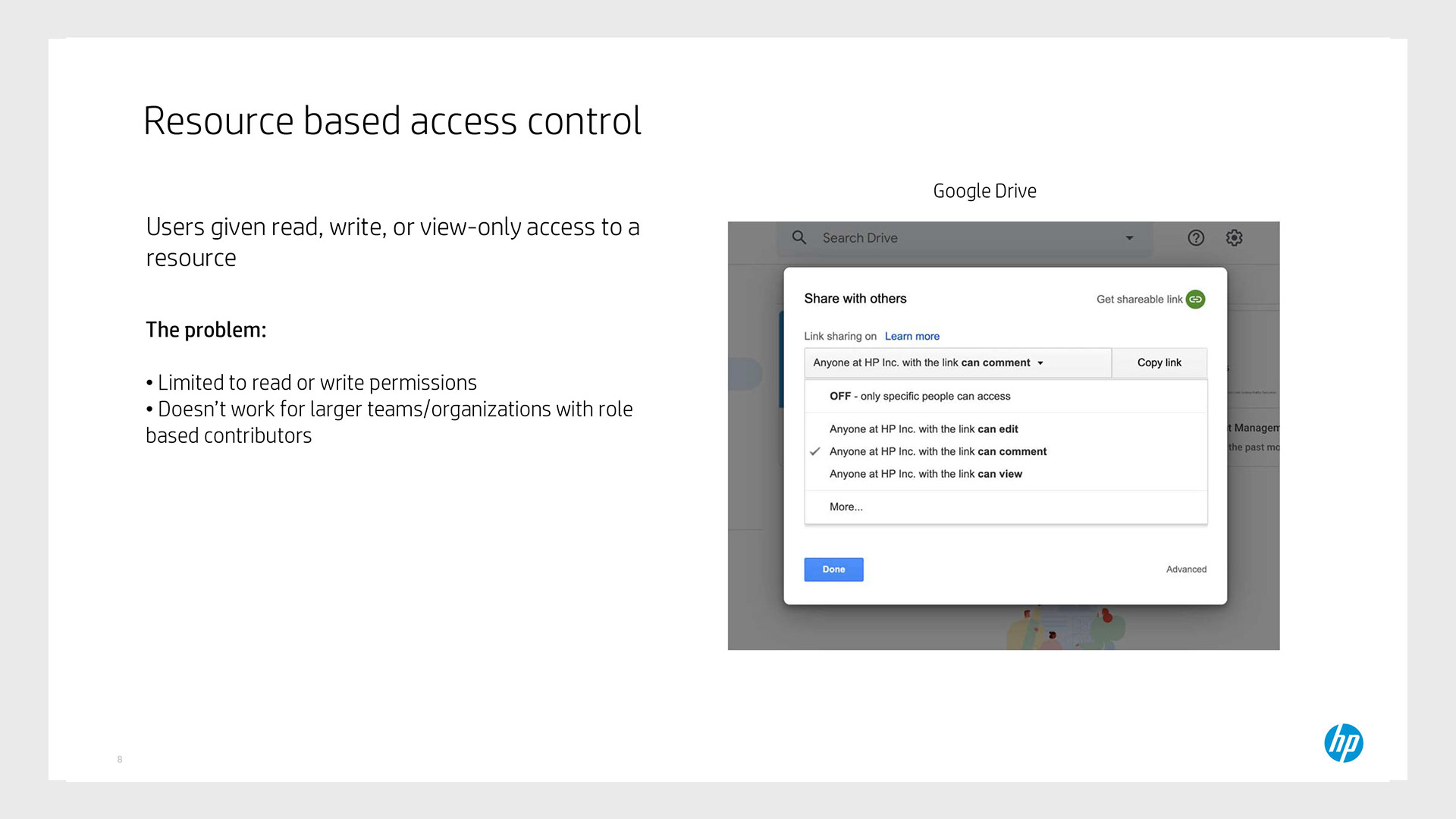Follow the Learn more link
Image resolution: width=1456 pixels, height=819 pixels.
point(912,336)
